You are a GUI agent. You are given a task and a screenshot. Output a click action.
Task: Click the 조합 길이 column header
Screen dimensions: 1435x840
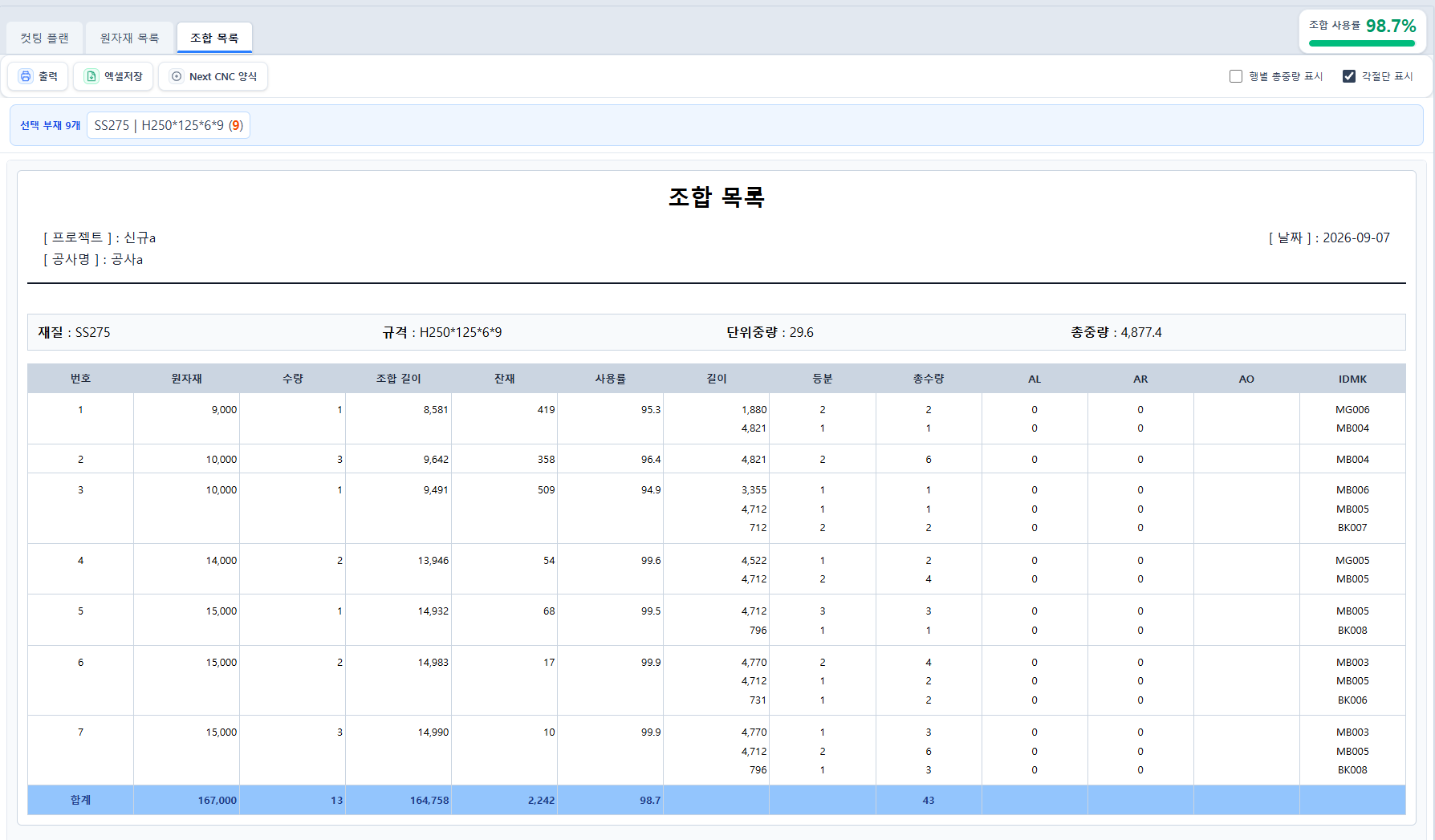coord(398,379)
